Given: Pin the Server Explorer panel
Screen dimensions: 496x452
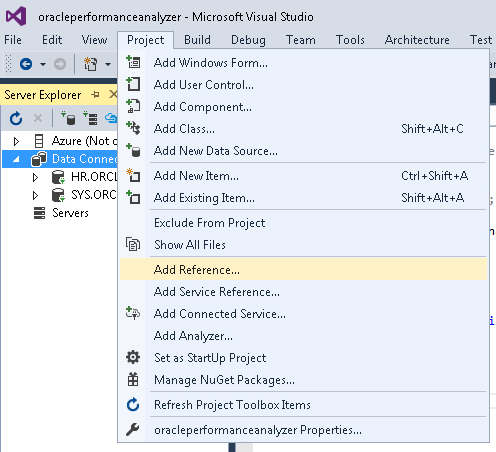Looking at the screenshot, I should point(95,95).
